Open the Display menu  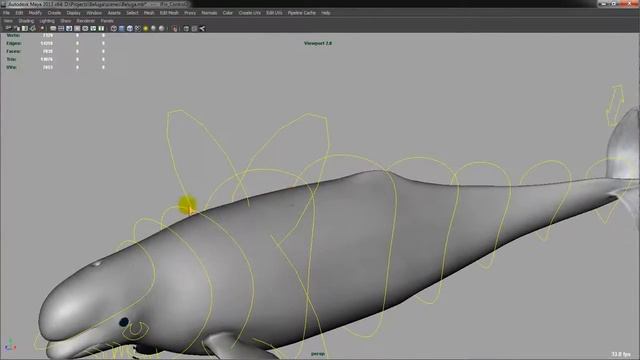tap(73, 13)
